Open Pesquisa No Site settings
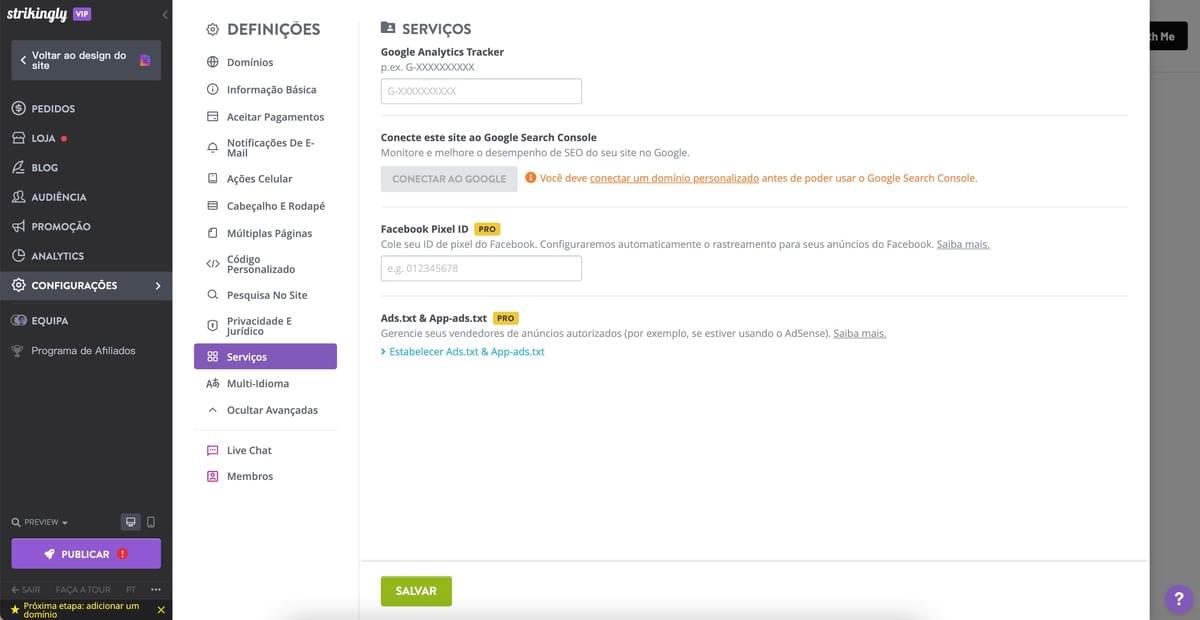Screen dimensions: 1200x620 click(265, 295)
